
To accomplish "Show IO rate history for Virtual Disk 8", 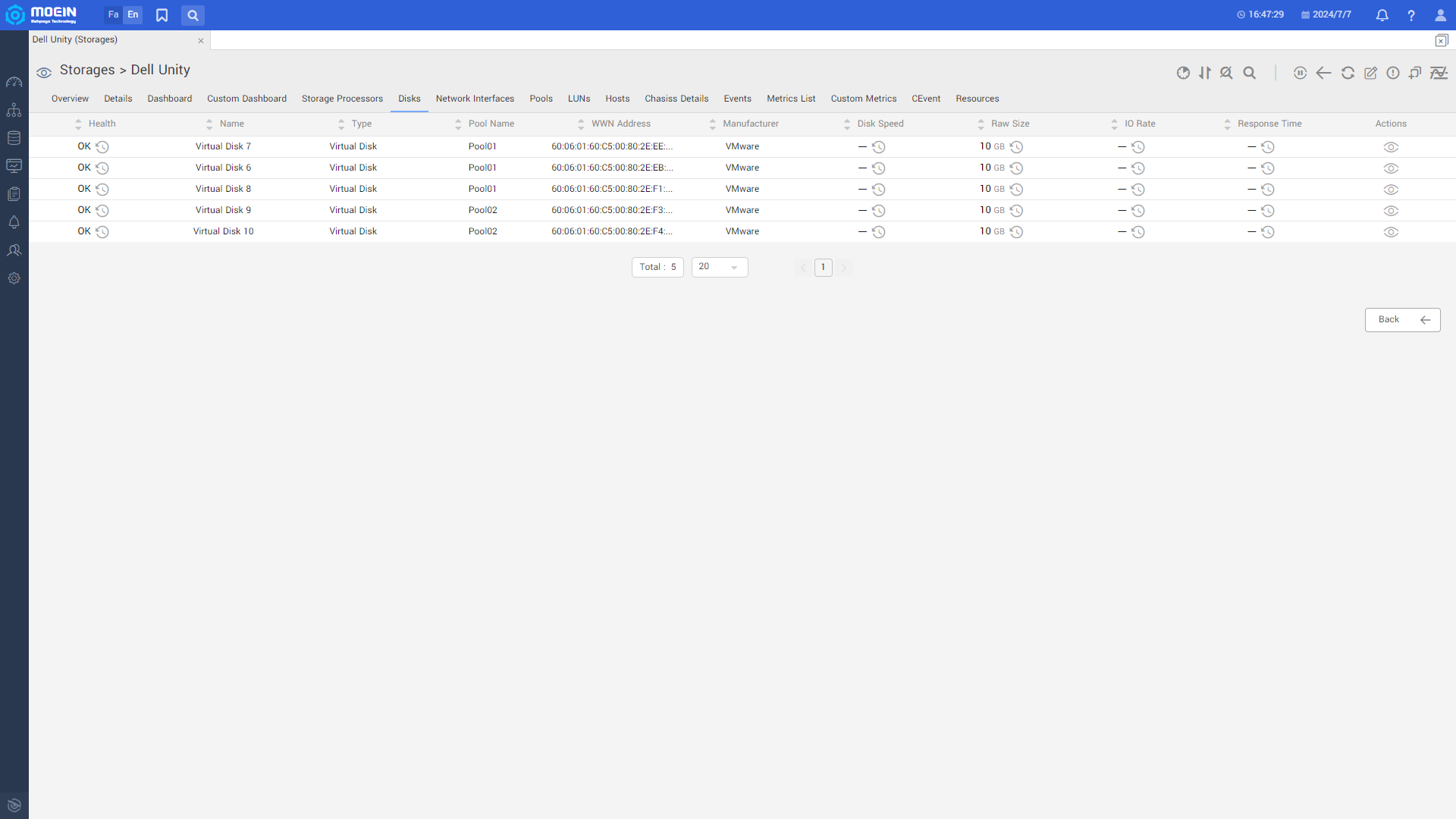I will [x=1137, y=190].
